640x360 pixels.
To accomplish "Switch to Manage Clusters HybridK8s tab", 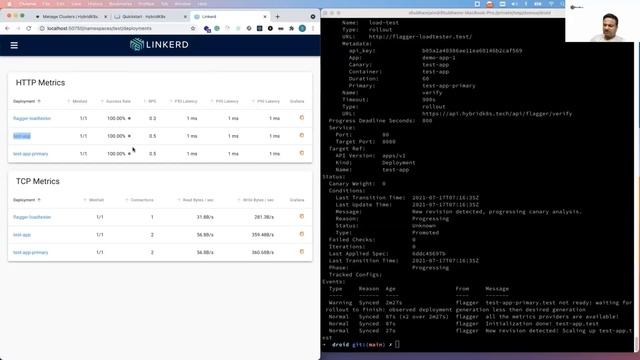I will pos(70,17).
